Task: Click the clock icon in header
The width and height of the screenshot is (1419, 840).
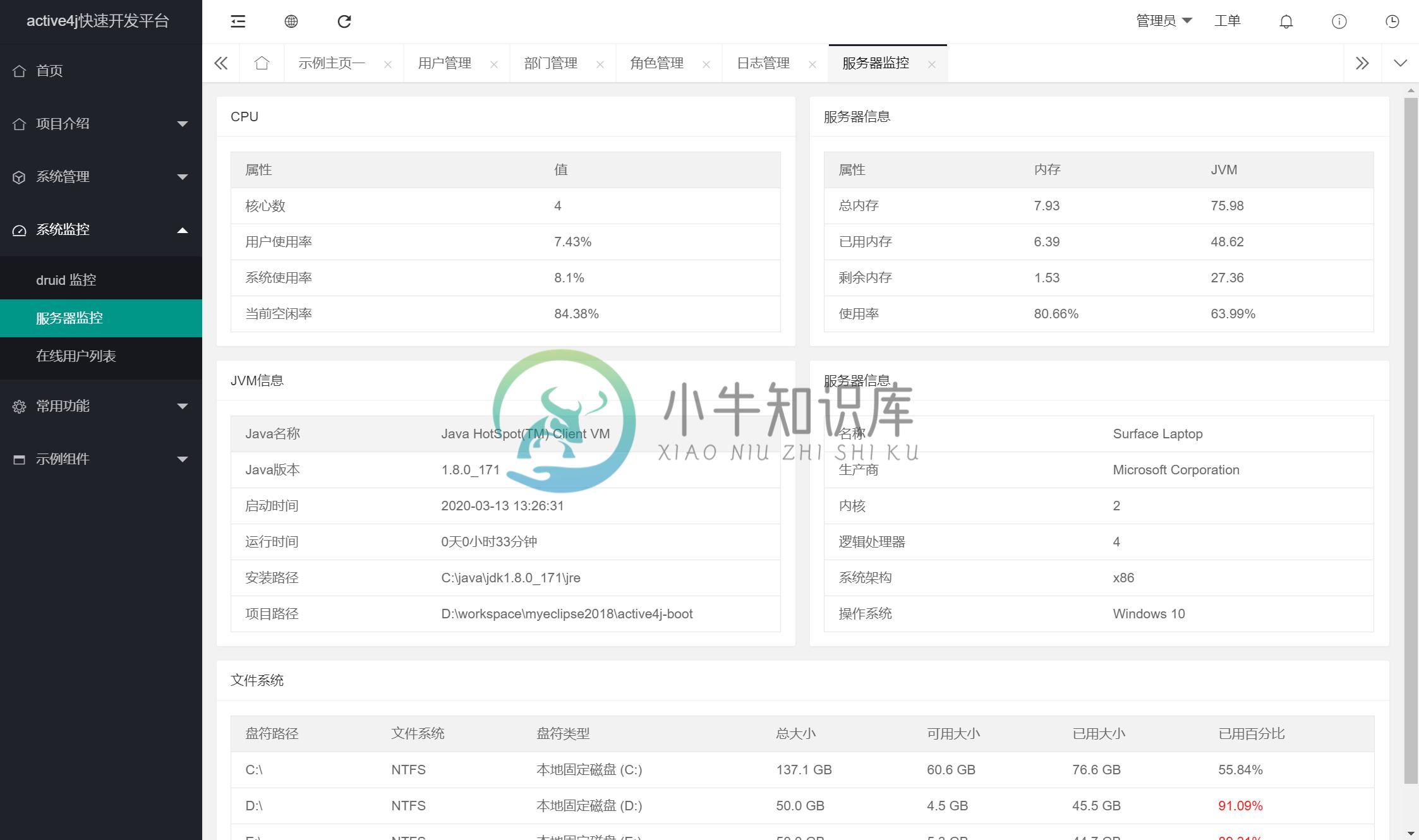Action: [x=1392, y=21]
